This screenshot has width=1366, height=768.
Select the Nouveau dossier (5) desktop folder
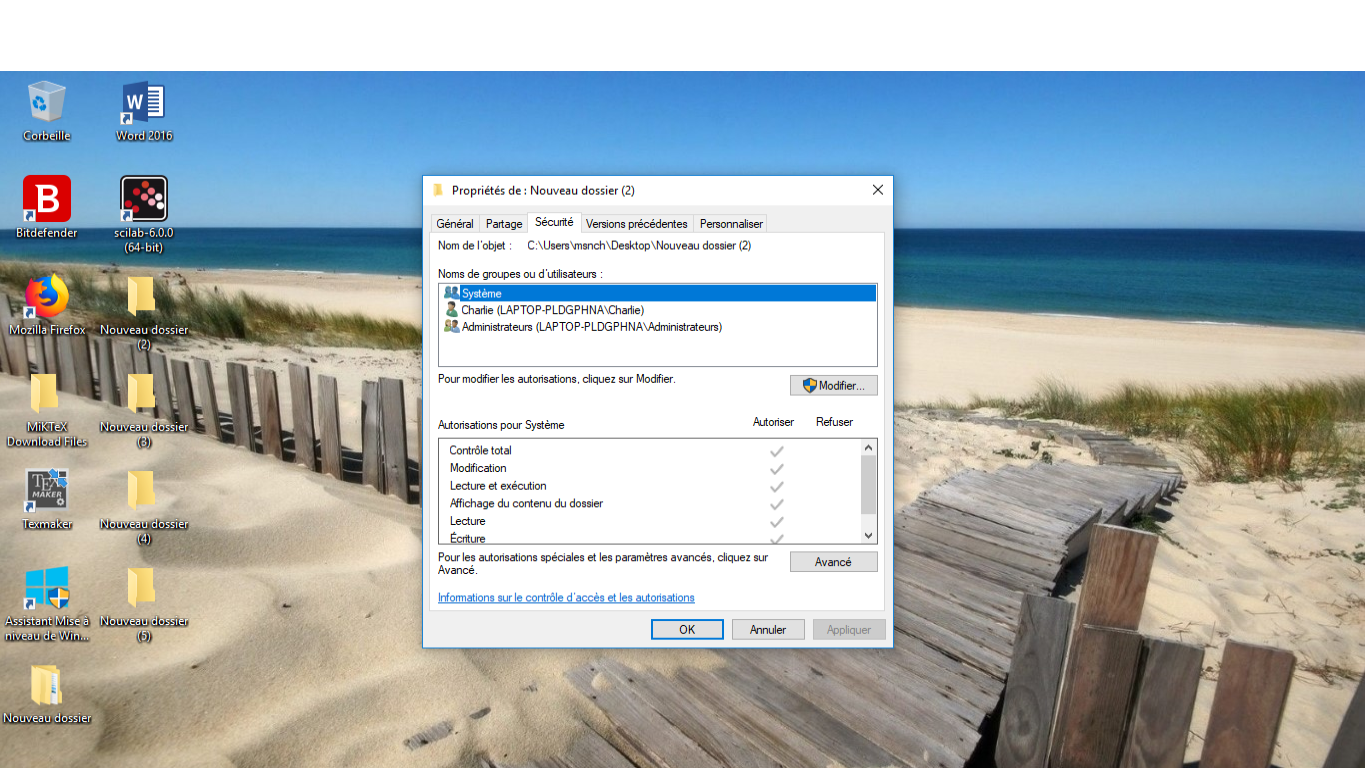[x=144, y=604]
